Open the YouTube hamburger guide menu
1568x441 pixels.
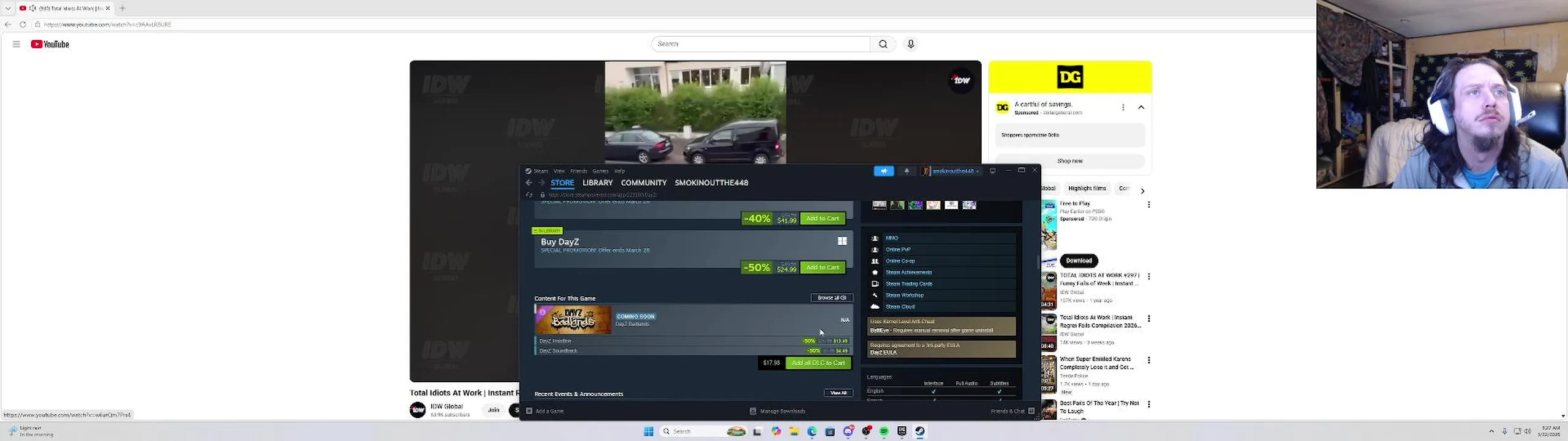pos(17,44)
